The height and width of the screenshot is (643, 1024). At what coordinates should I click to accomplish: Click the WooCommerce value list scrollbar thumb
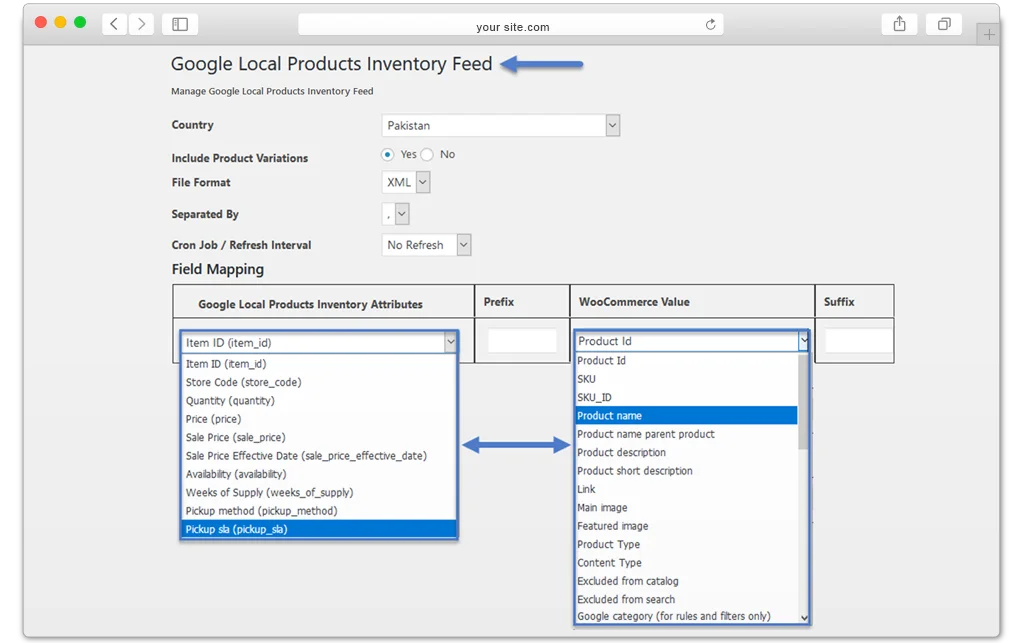click(x=803, y=402)
